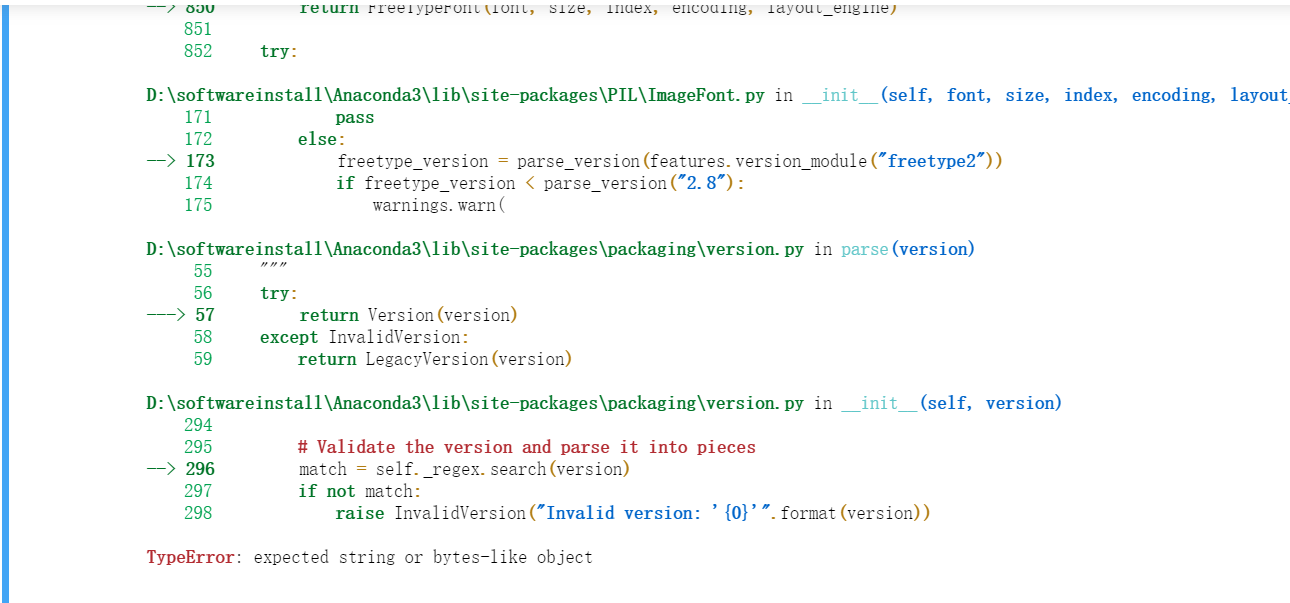Click the "Invalid version: '{0}'" string literal

[x=654, y=513]
